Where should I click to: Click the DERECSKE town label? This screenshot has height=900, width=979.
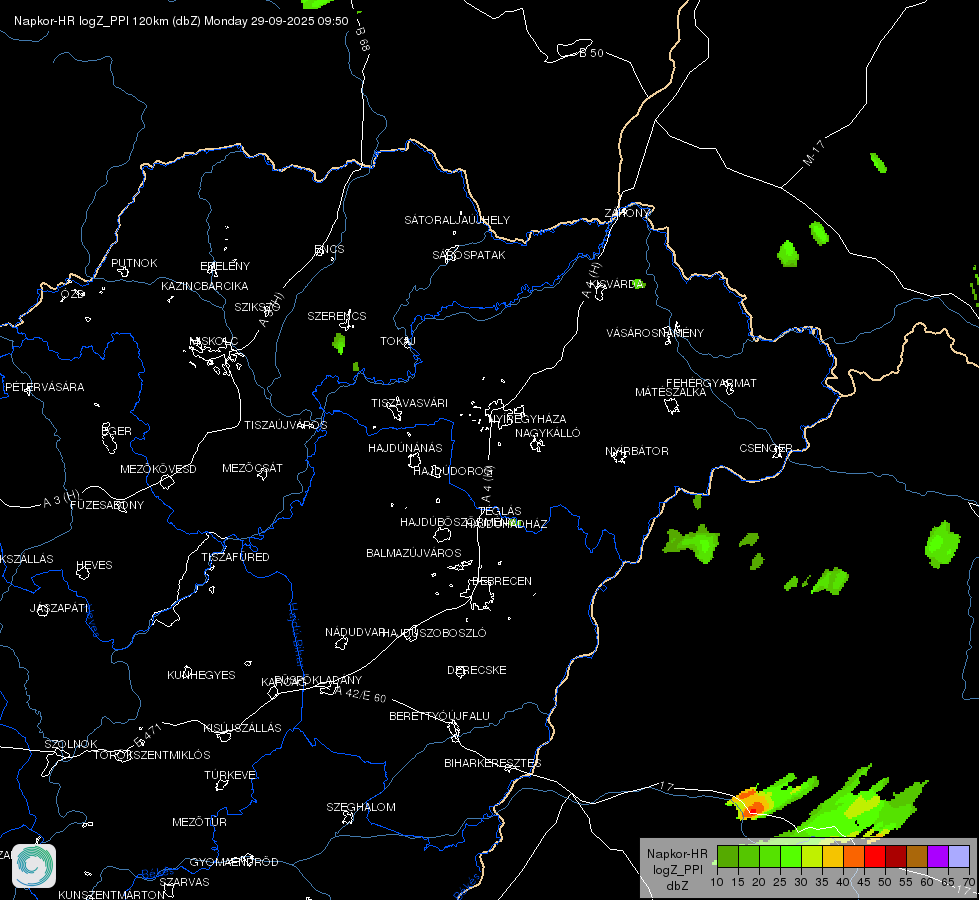pos(476,670)
